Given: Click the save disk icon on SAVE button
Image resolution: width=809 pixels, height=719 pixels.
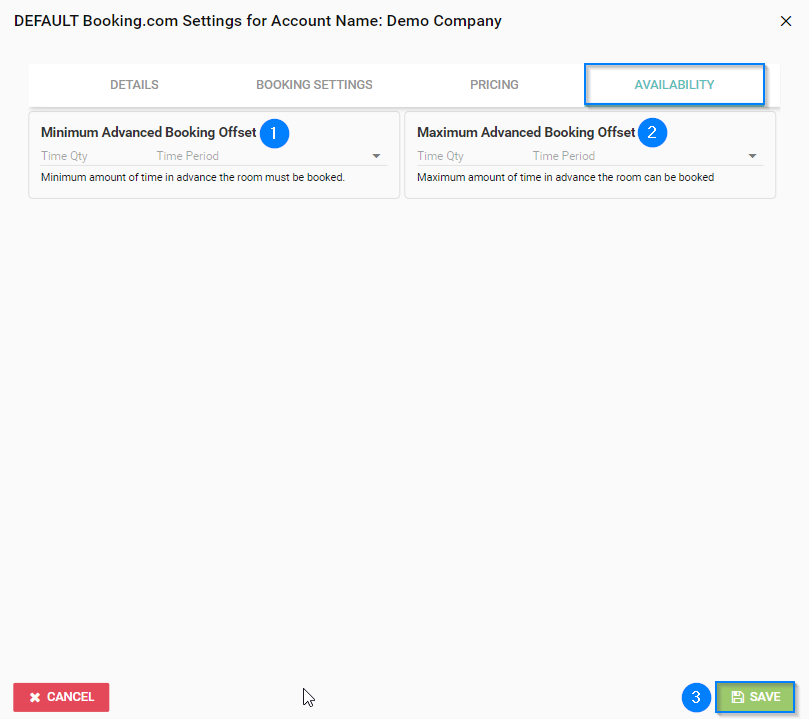Looking at the screenshot, I should pos(739,697).
